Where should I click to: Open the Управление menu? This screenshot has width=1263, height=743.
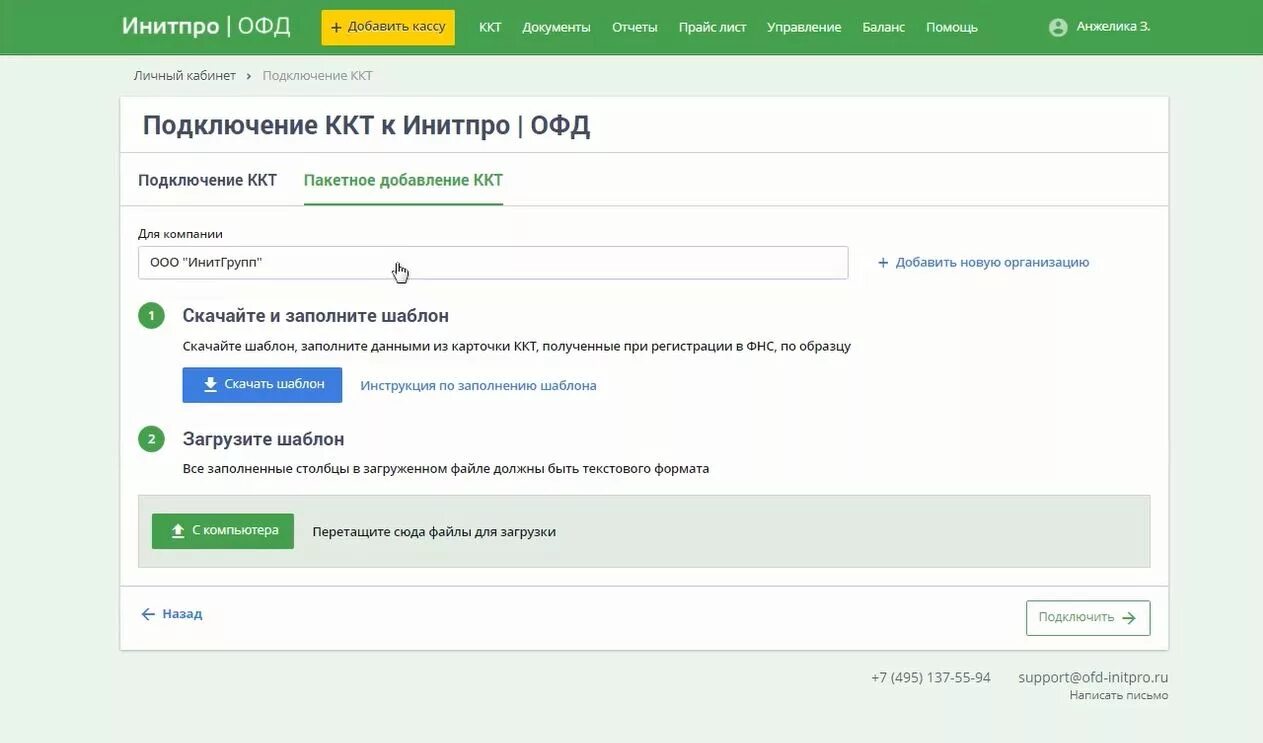(804, 27)
